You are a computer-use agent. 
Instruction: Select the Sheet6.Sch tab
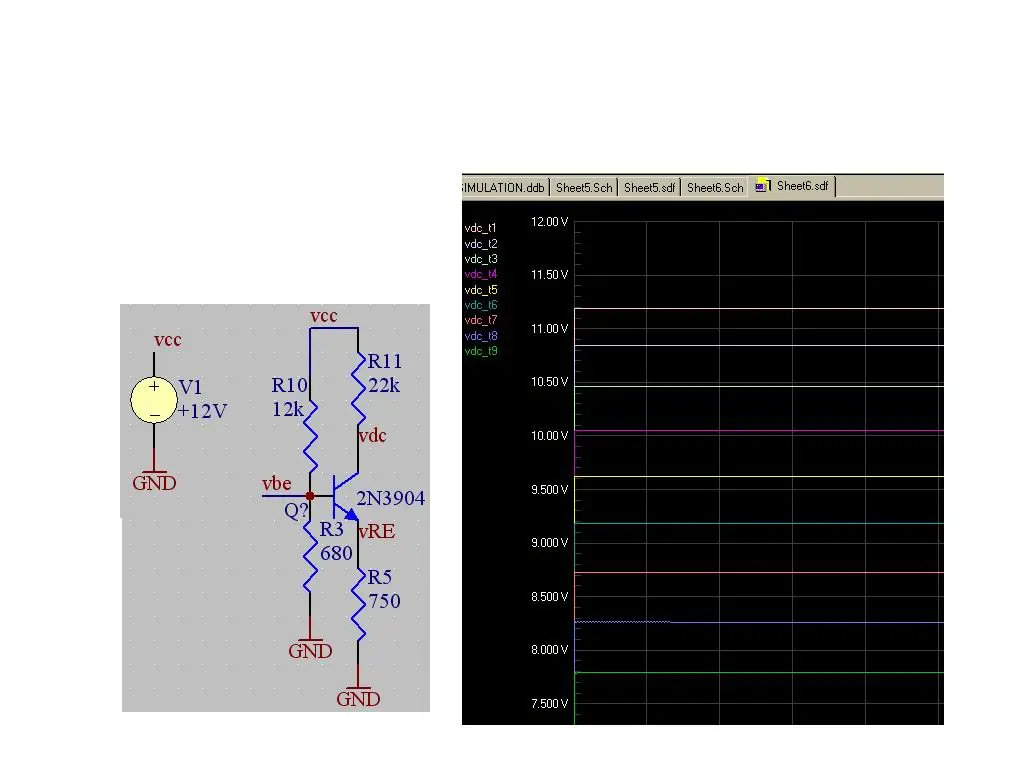pos(714,187)
